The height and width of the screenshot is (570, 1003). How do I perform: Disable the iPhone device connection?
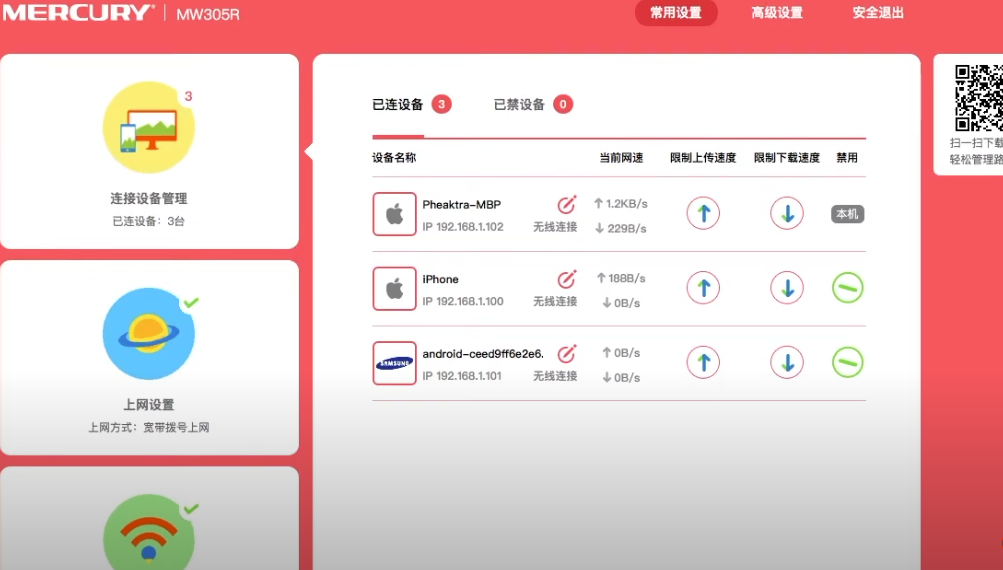pyautogui.click(x=847, y=288)
